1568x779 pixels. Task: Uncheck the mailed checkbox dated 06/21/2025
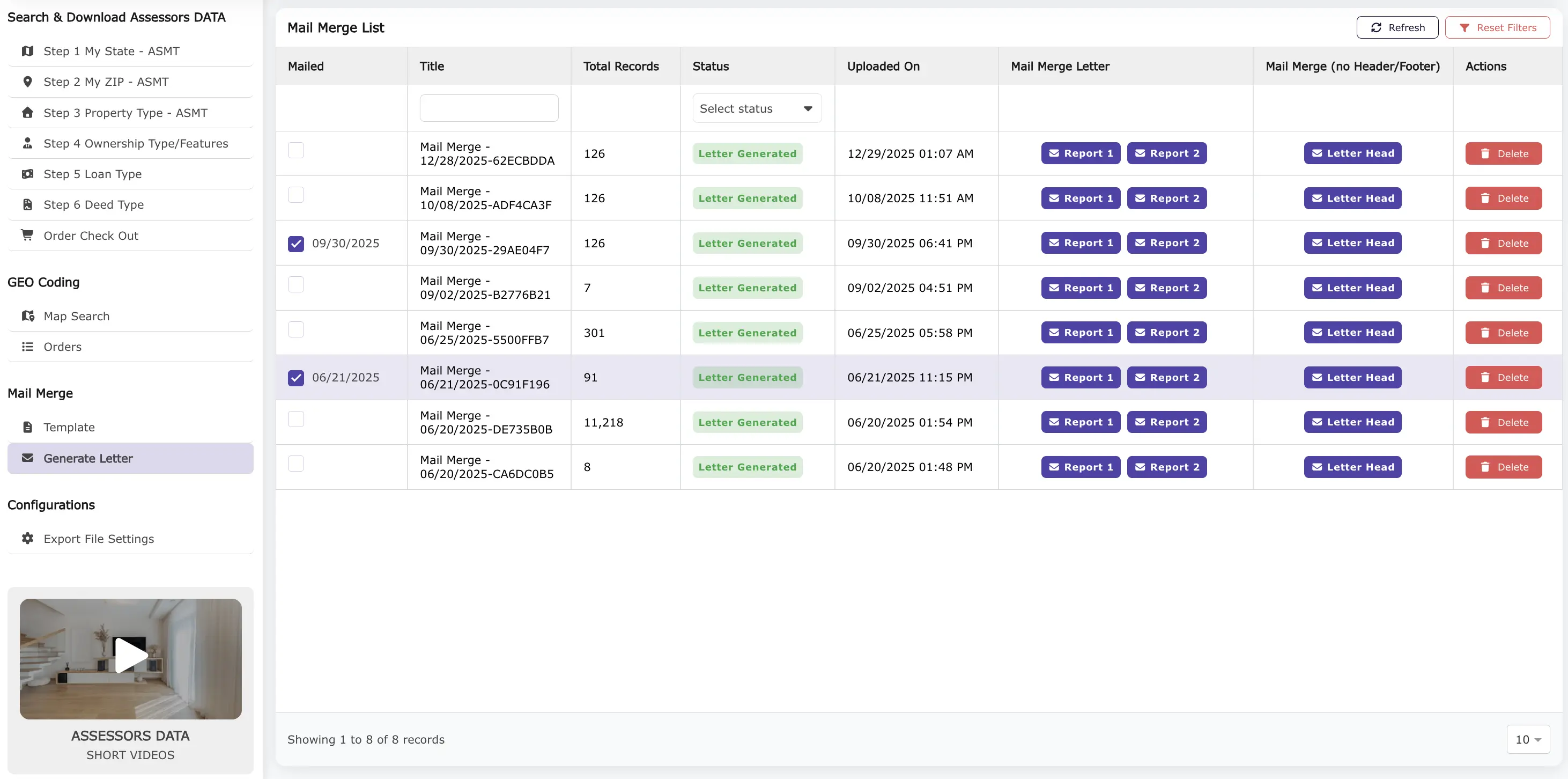[x=296, y=378]
